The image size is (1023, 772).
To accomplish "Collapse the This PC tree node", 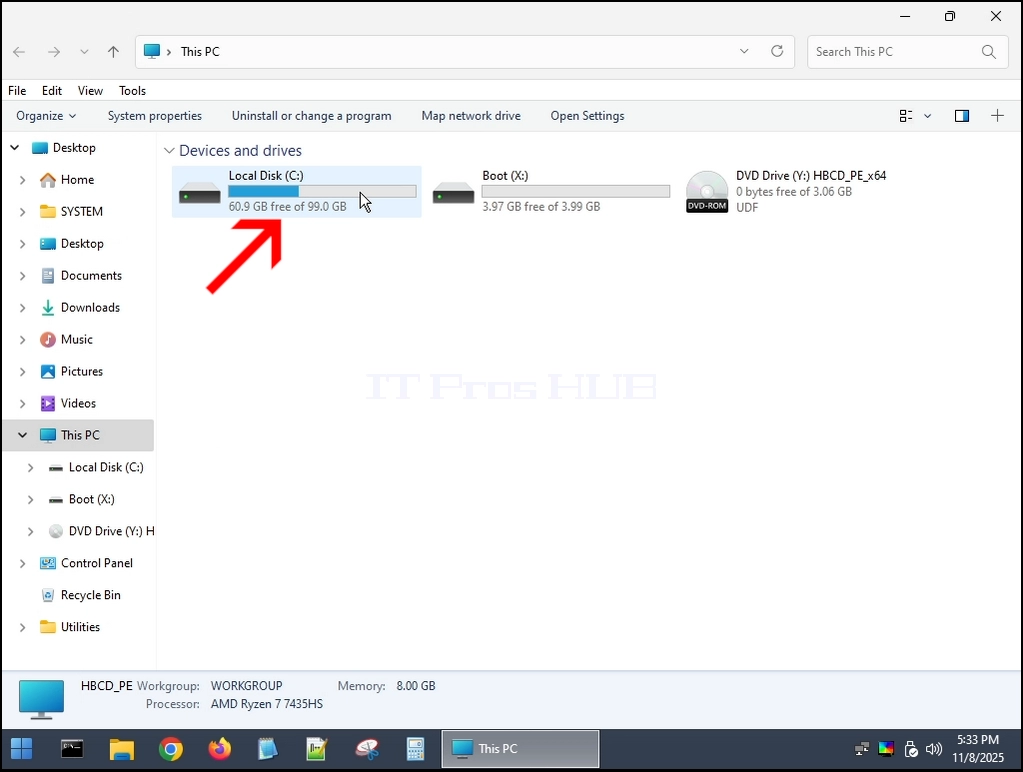I will (x=22, y=435).
